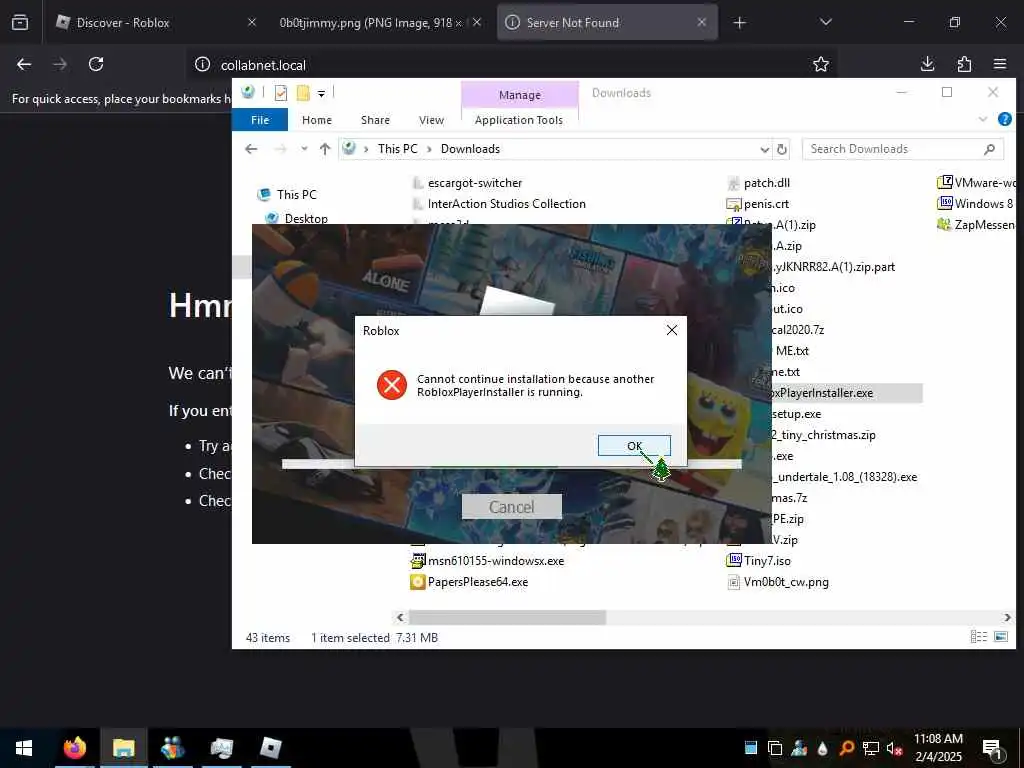1024x768 pixels.
Task: Select the undertale_1.08_(18328).exe file
Action: click(844, 477)
